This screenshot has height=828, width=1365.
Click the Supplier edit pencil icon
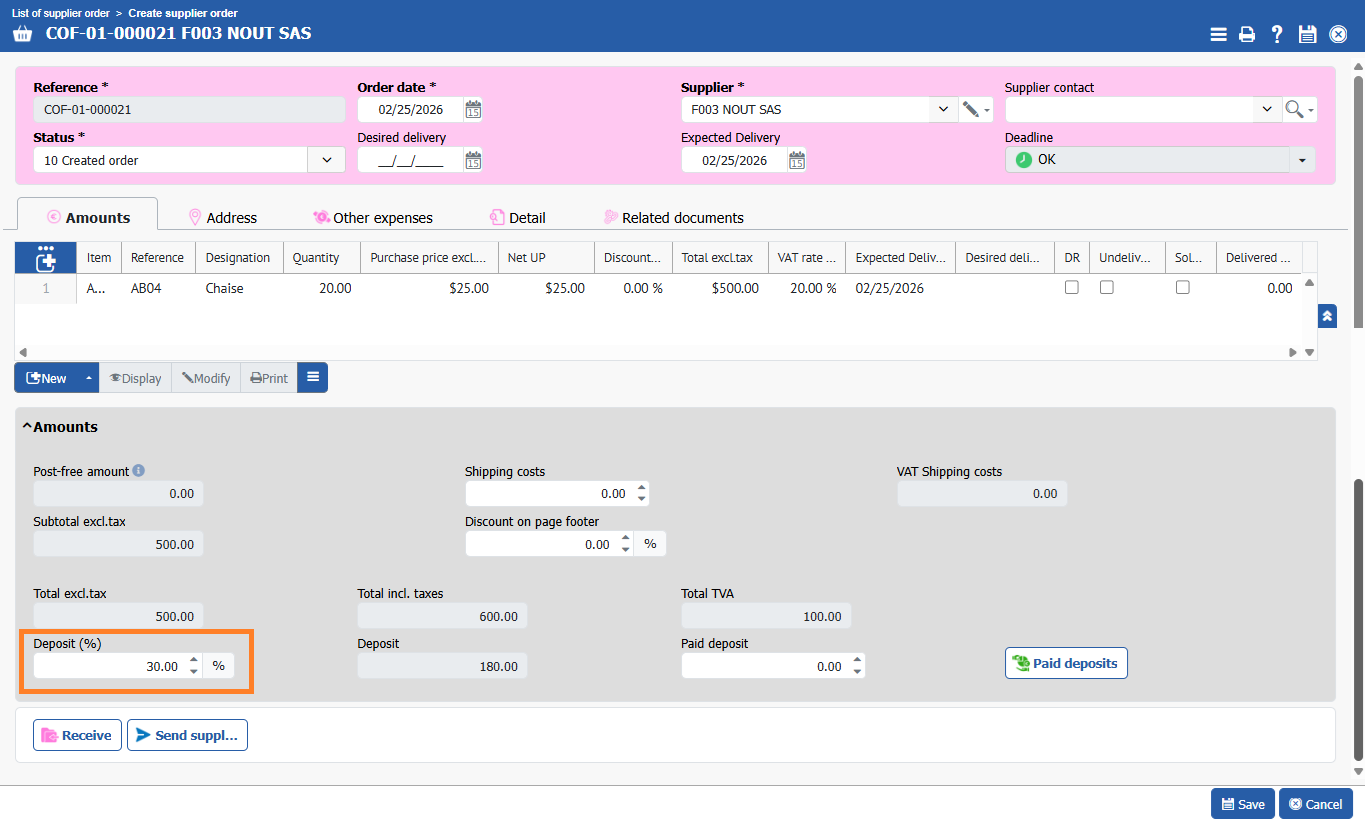[x=970, y=109]
